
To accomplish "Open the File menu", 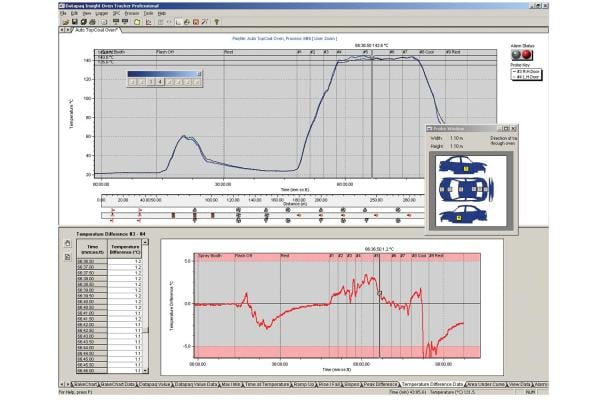I will (64, 13).
